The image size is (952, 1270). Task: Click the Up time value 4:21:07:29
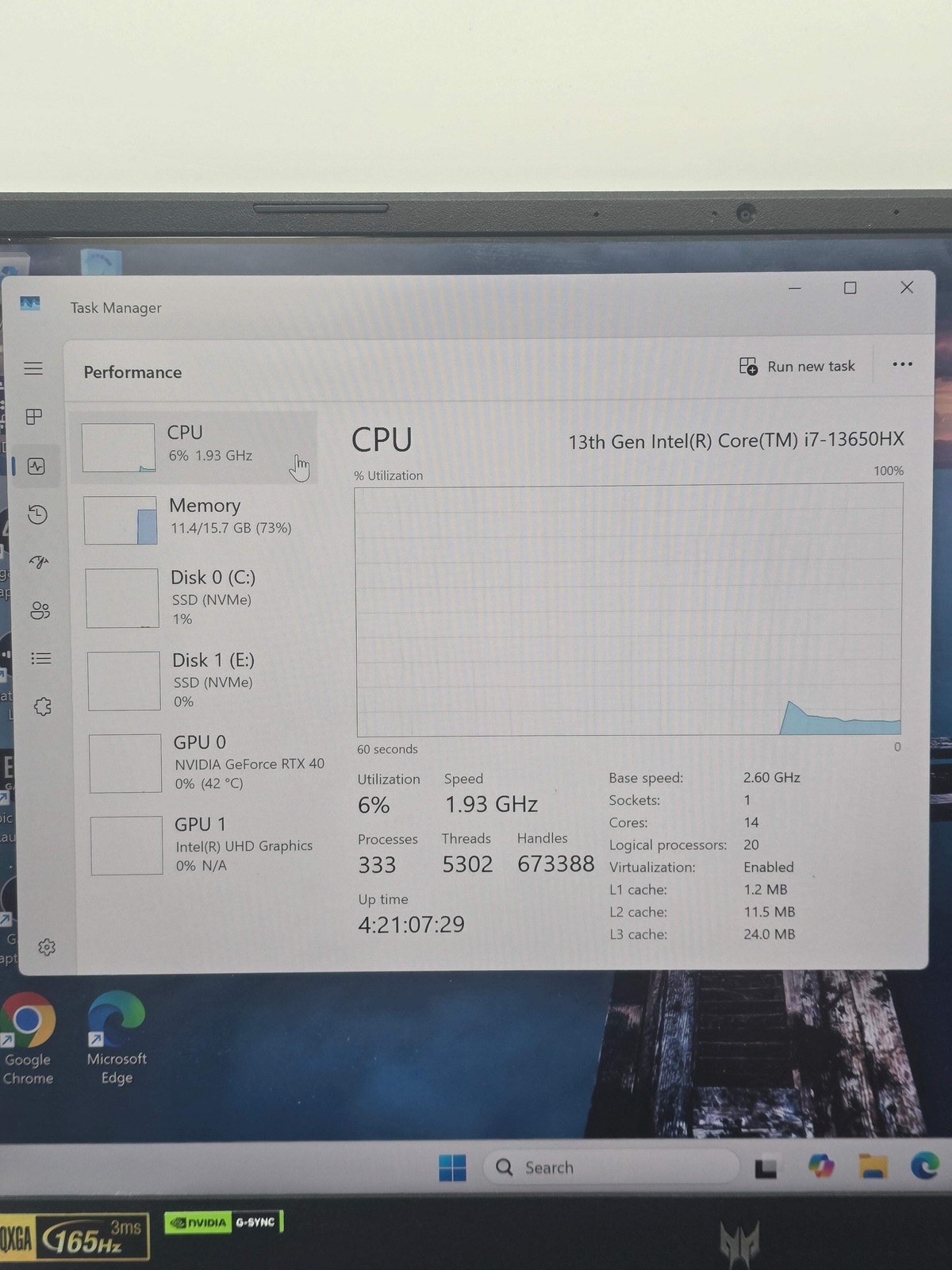[411, 925]
